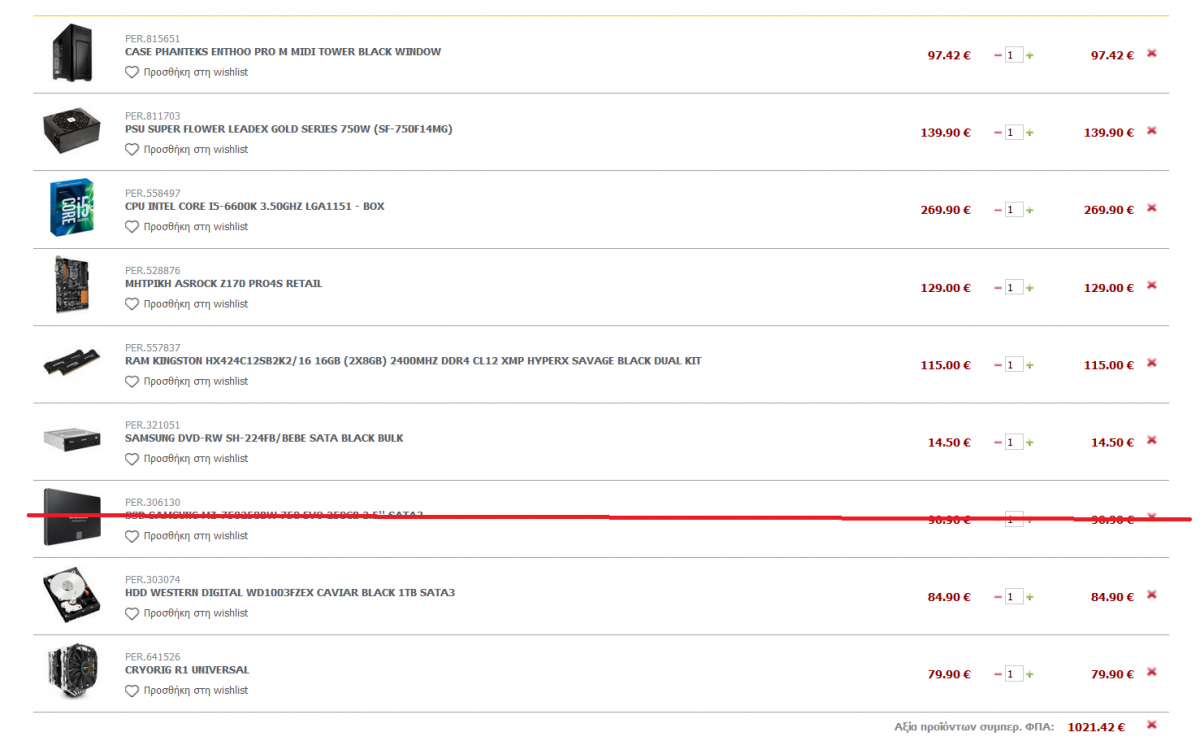1200x741 pixels.
Task: Decrease quantity of the Phanteks Enthoo case
Action: (998, 56)
